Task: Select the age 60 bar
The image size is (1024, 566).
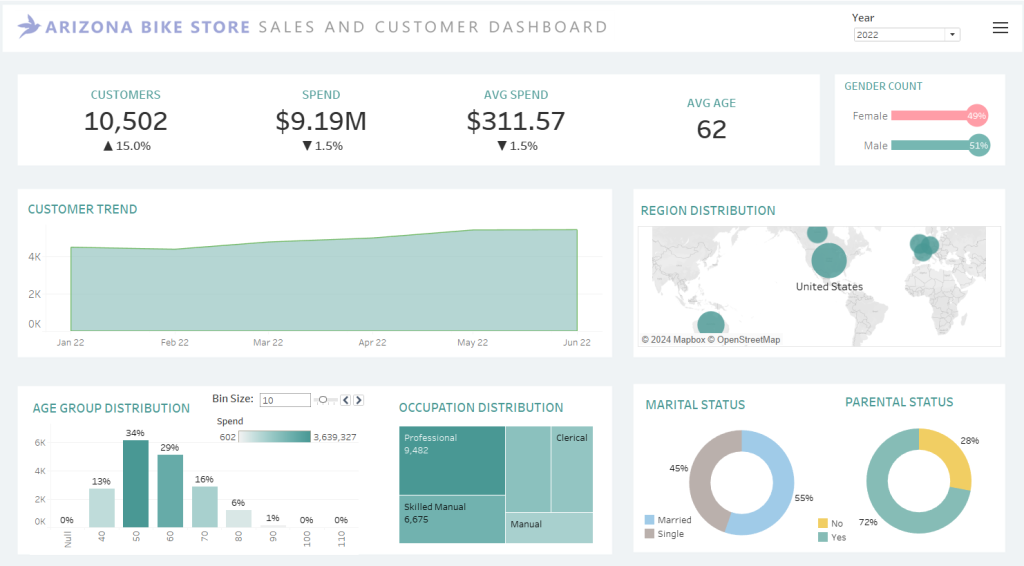Action: click(x=170, y=491)
